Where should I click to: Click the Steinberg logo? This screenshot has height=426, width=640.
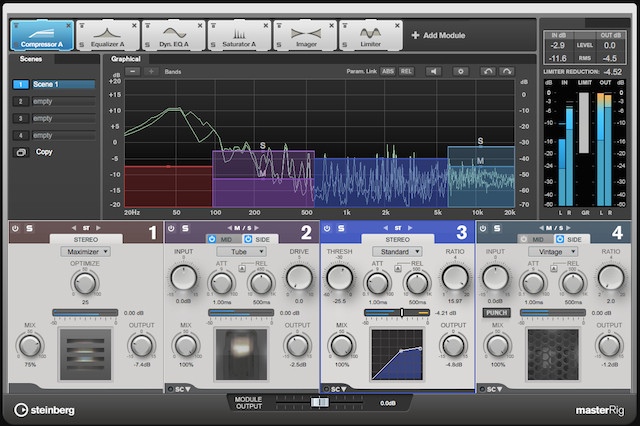coord(44,410)
